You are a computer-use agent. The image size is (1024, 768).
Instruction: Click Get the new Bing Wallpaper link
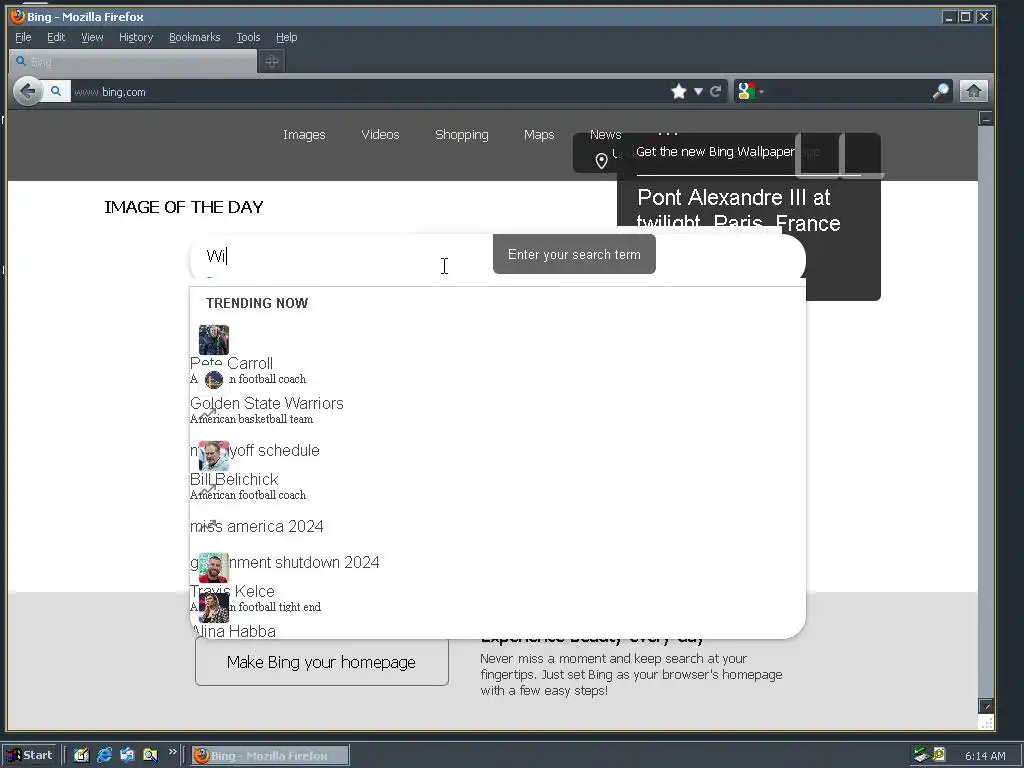[715, 152]
